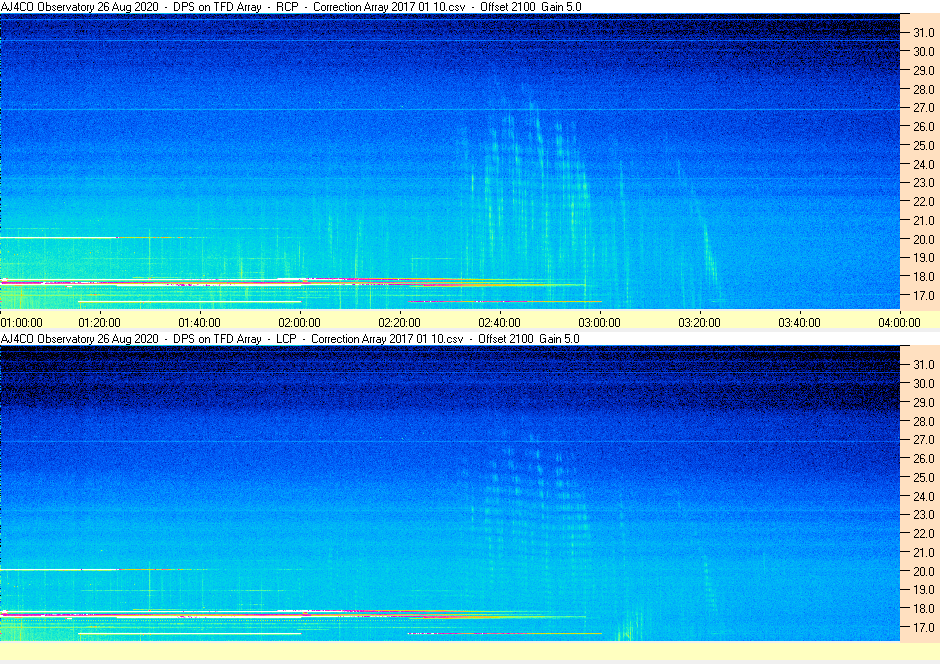The height and width of the screenshot is (664, 940).
Task: Click the white horizontal line at 20 MHz in LCP
Action: [59, 569]
